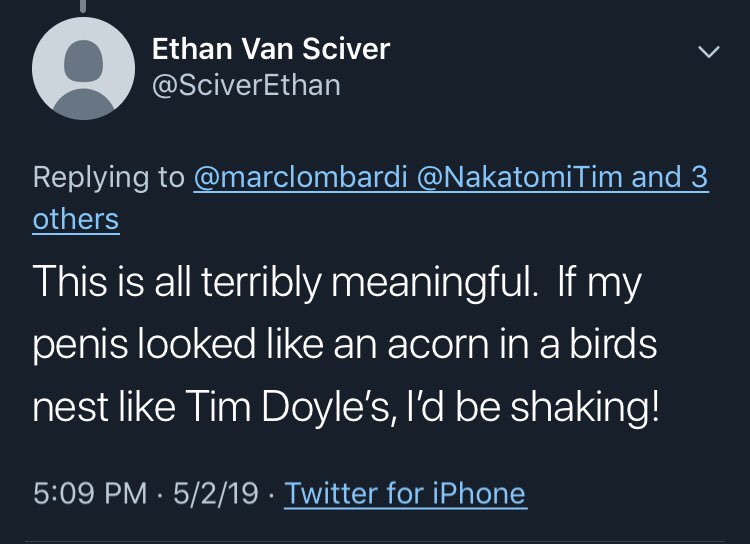Select the tweet text 'This is all terribly meaningful'
The image size is (750, 544).
point(285,282)
